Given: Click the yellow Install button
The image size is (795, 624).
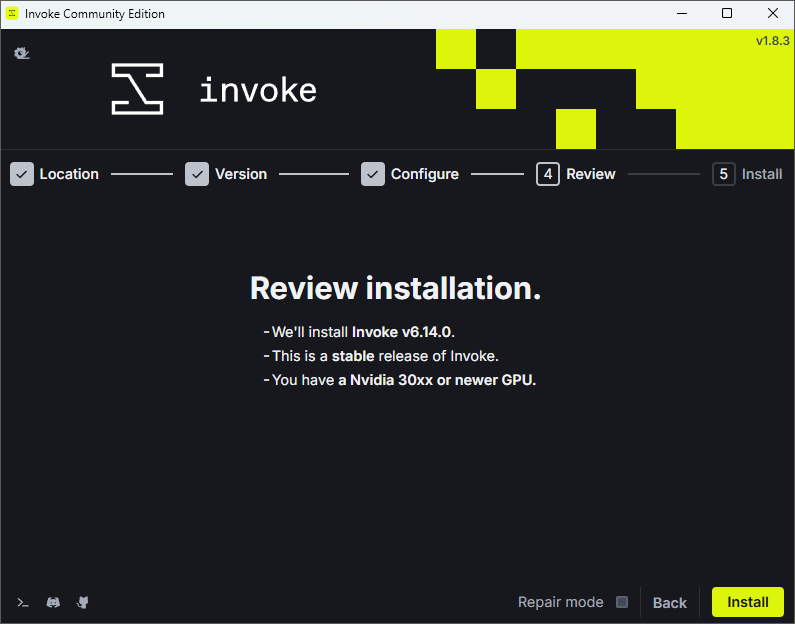Looking at the screenshot, I should click(748, 602).
